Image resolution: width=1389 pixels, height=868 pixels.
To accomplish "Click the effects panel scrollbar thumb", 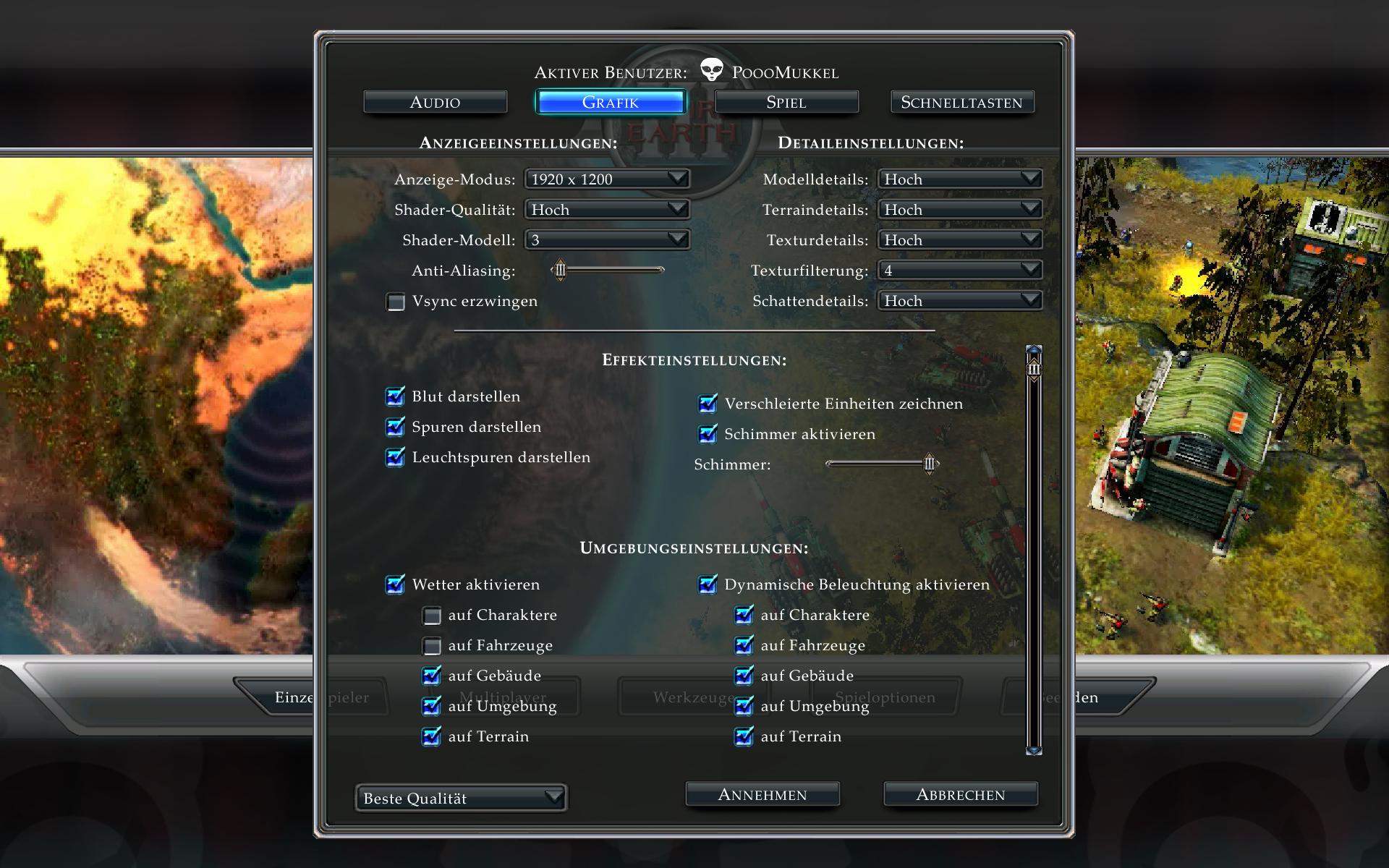I will tap(1034, 369).
